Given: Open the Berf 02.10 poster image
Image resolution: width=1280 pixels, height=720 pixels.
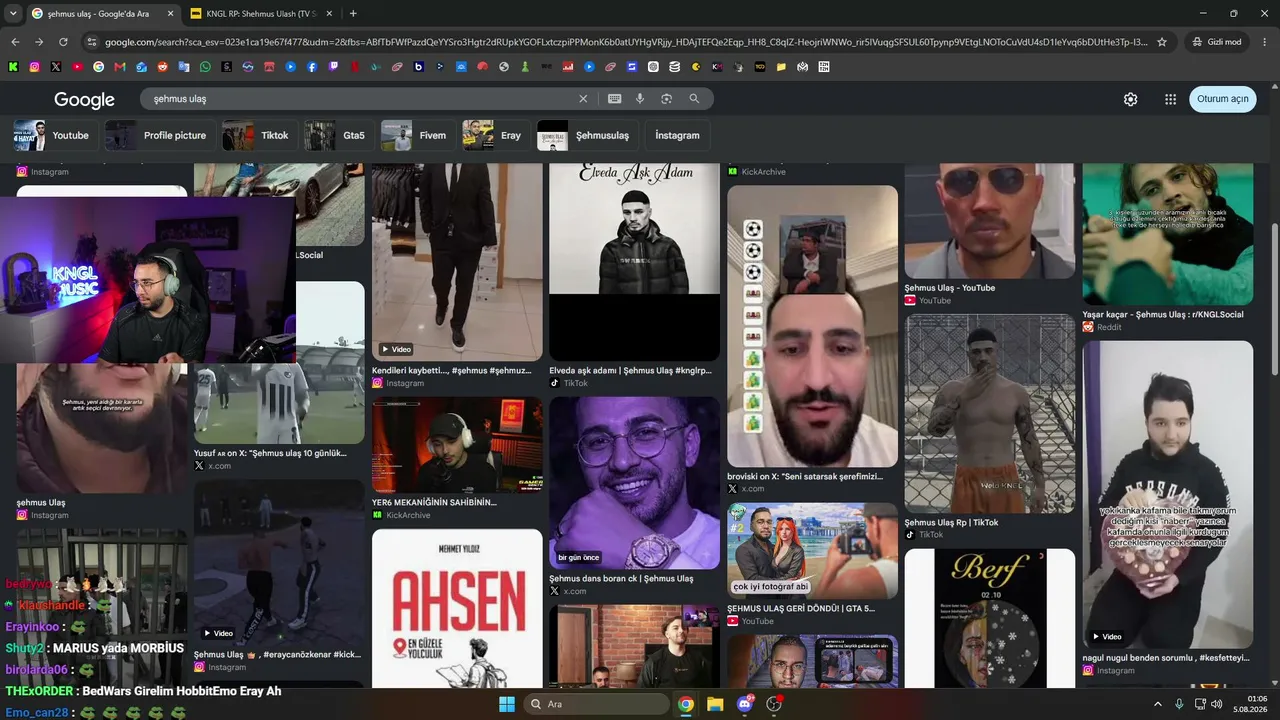Looking at the screenshot, I should click(990, 618).
